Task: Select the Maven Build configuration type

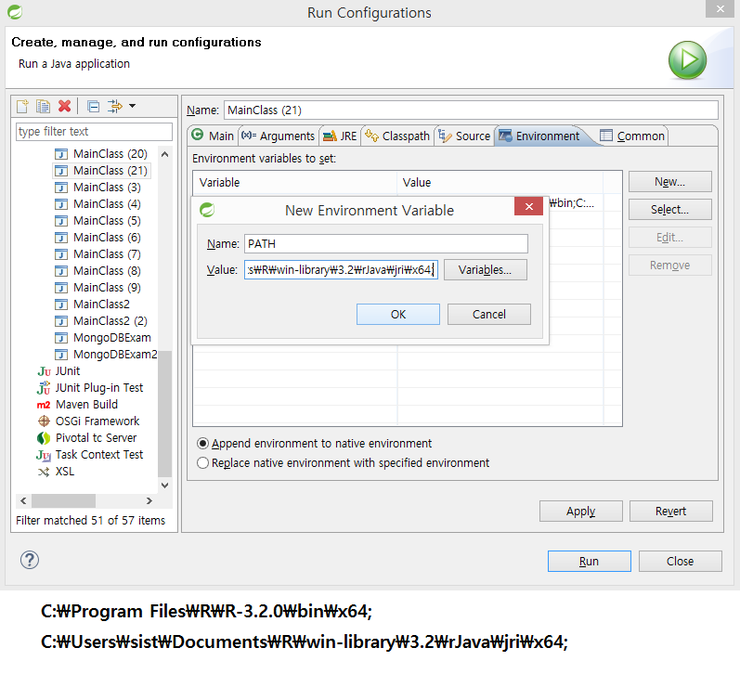Action: point(86,404)
